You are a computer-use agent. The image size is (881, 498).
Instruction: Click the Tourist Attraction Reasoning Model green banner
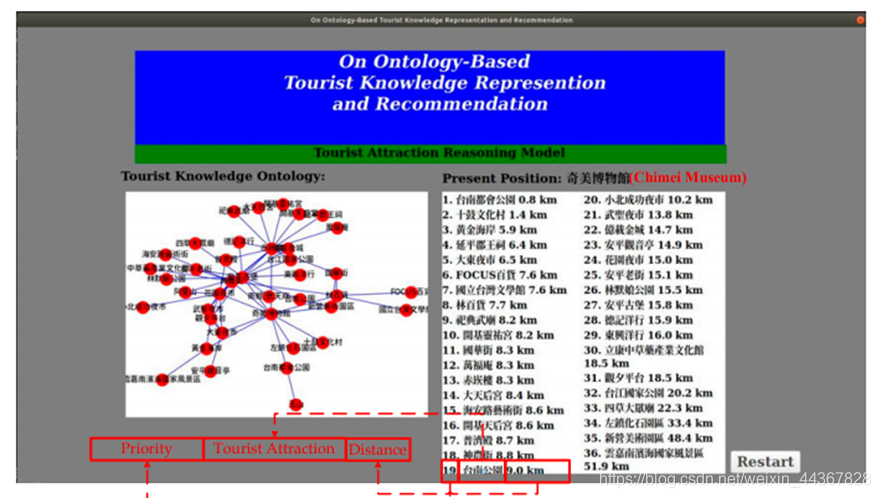[x=430, y=153]
